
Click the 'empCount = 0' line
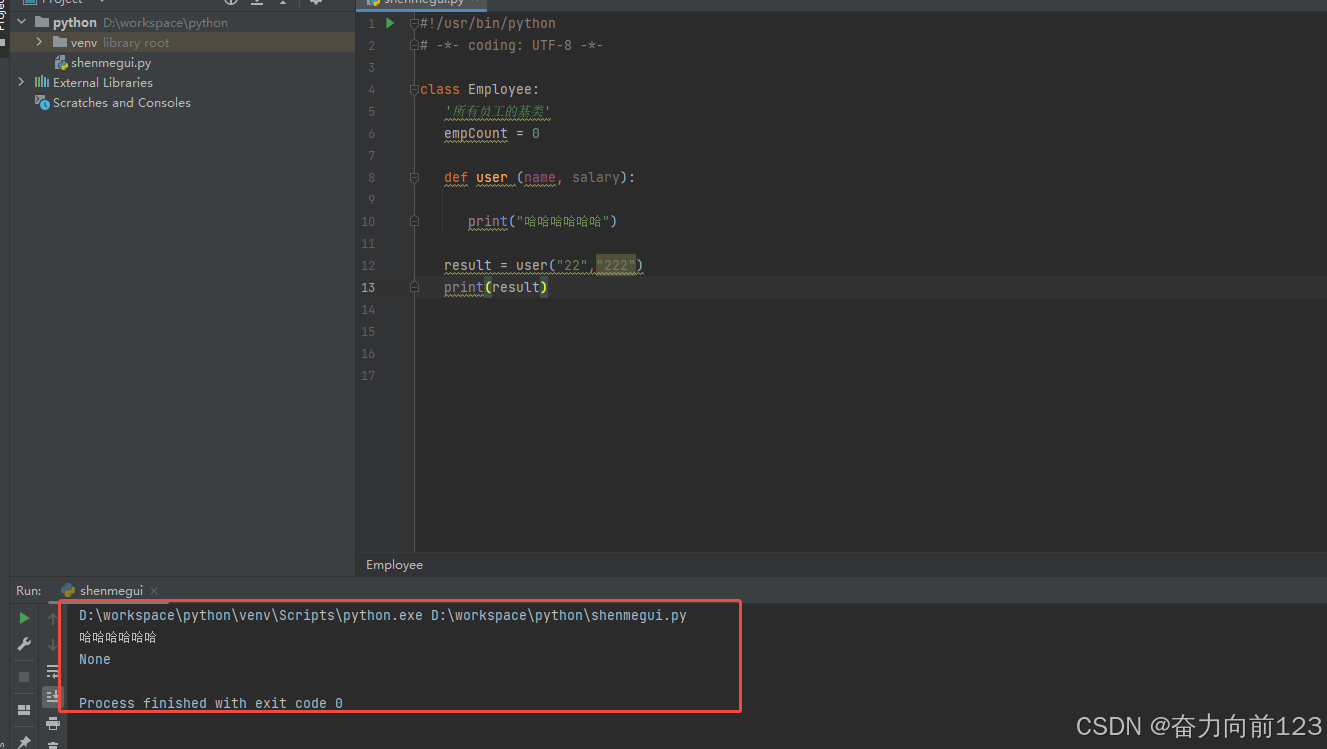[492, 133]
